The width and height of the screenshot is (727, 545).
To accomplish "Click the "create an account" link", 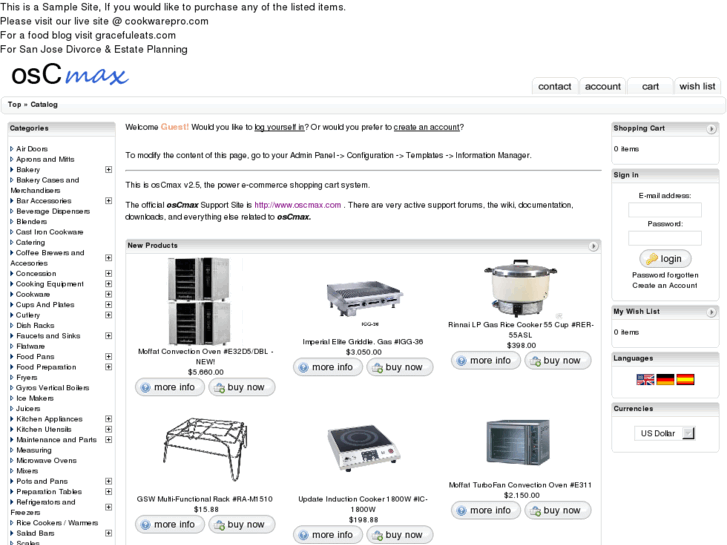I will coord(427,127).
